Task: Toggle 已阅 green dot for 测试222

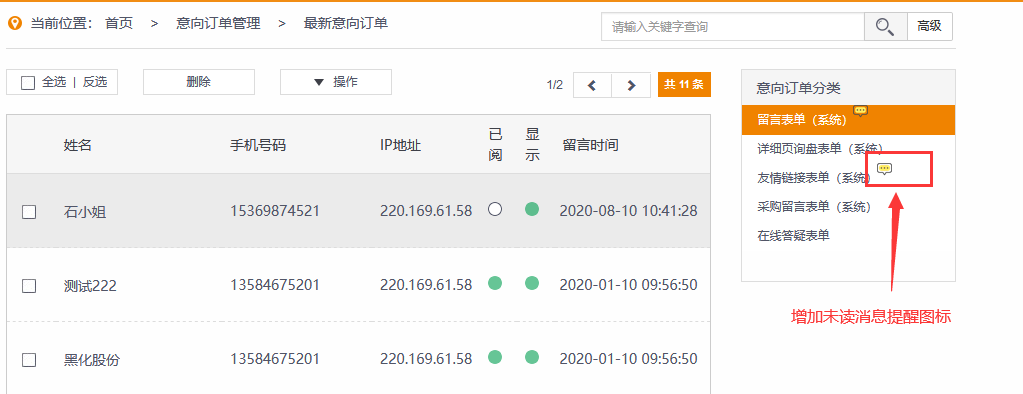Action: [495, 283]
